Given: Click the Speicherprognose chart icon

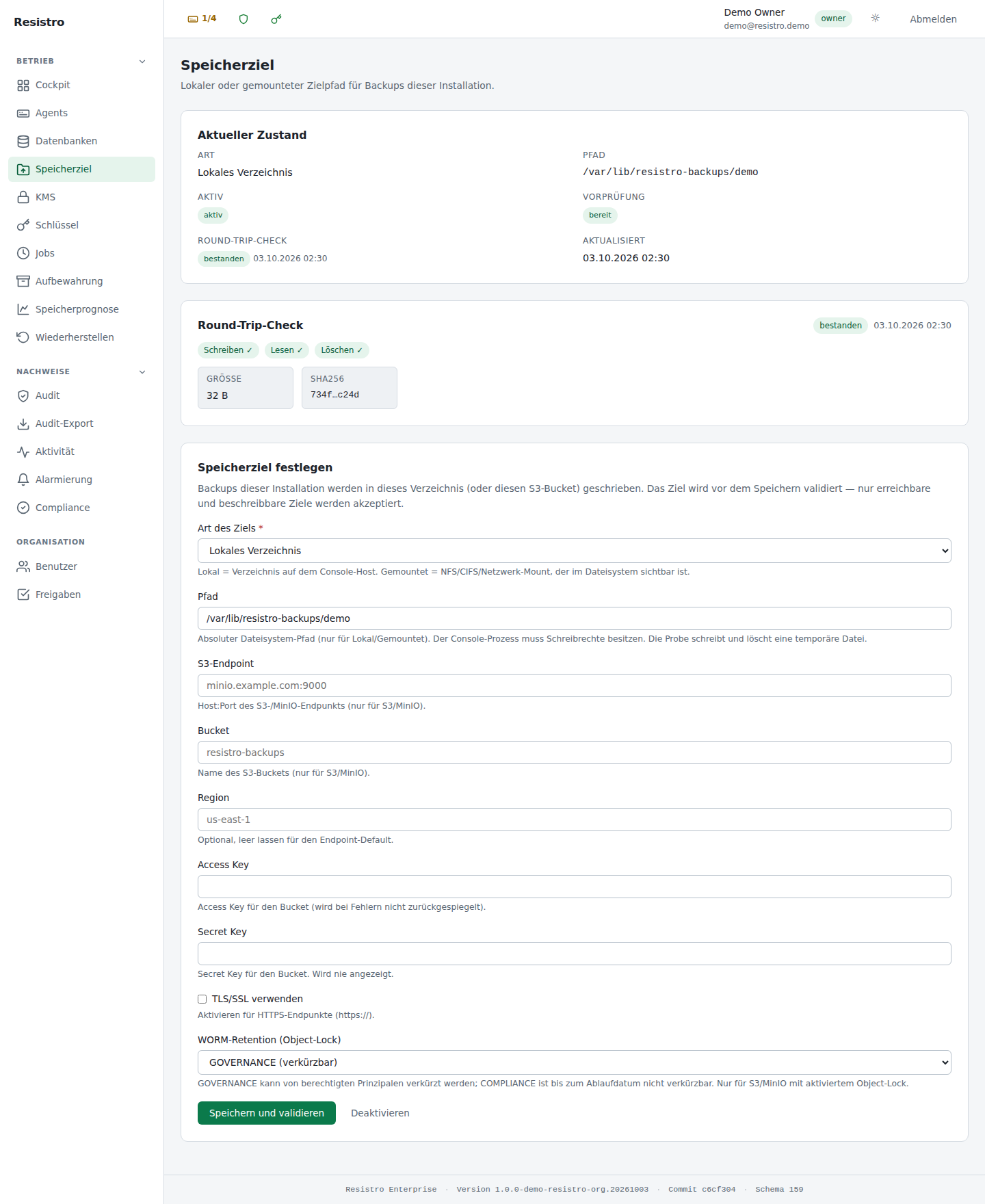Looking at the screenshot, I should click(x=23, y=310).
